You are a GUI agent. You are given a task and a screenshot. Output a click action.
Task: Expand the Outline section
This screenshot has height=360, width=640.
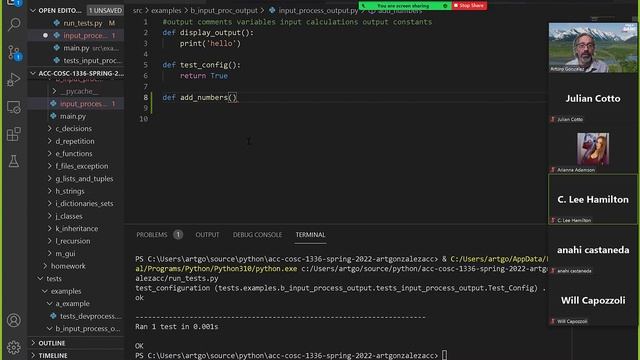pos(33,343)
